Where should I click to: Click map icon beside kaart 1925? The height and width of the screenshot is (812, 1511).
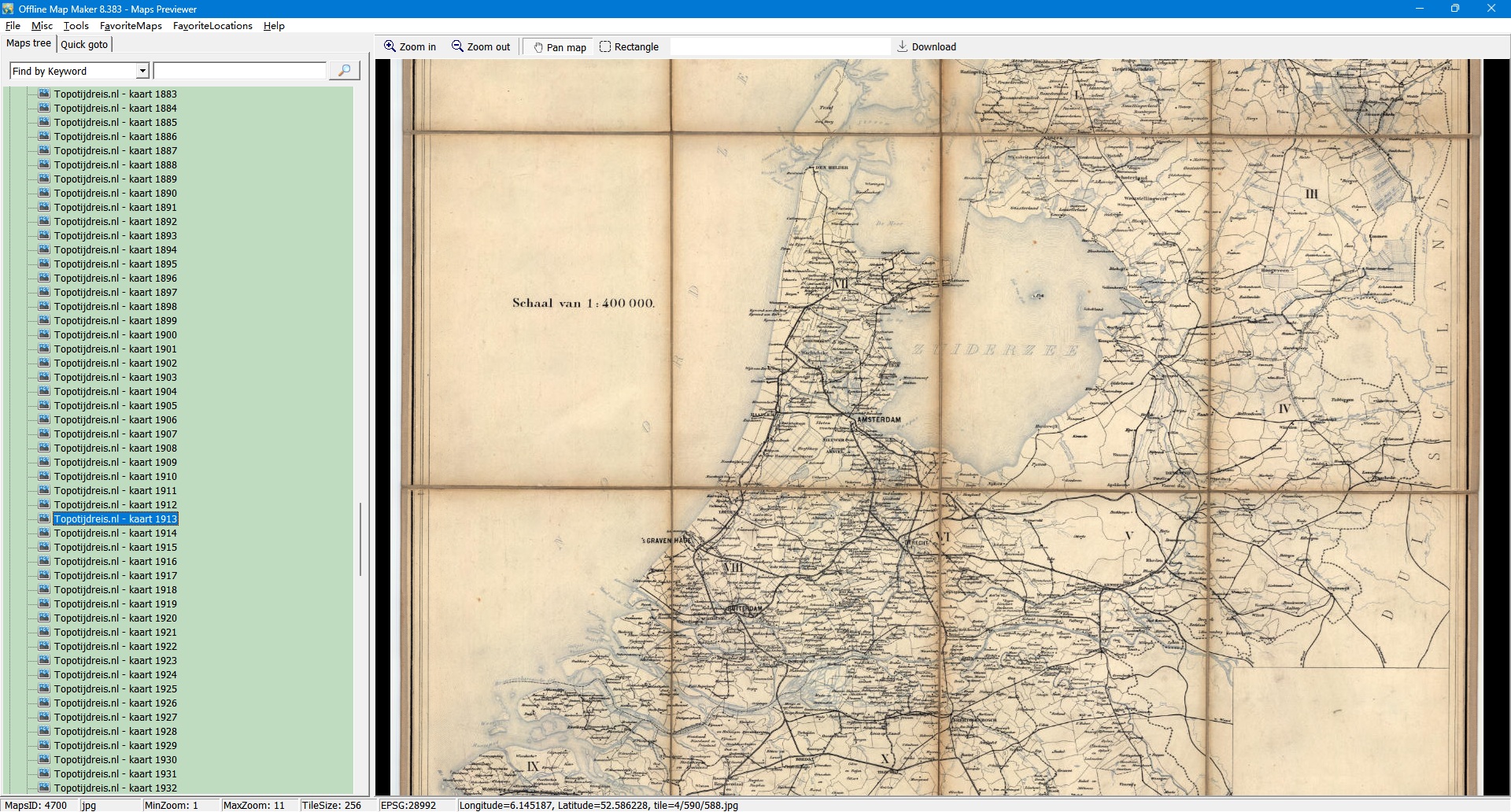(44, 688)
